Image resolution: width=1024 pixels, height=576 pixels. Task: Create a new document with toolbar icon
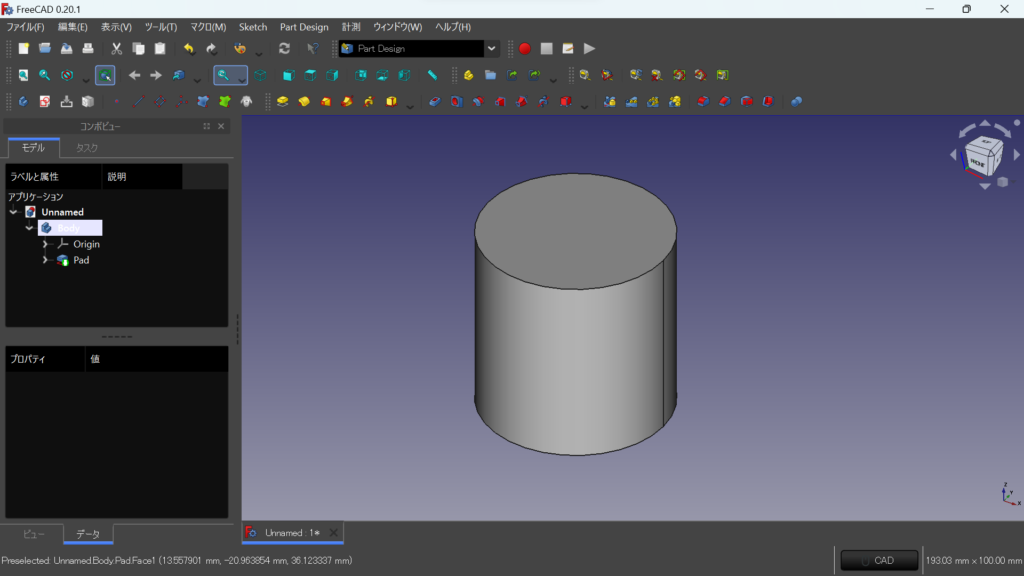click(24, 48)
